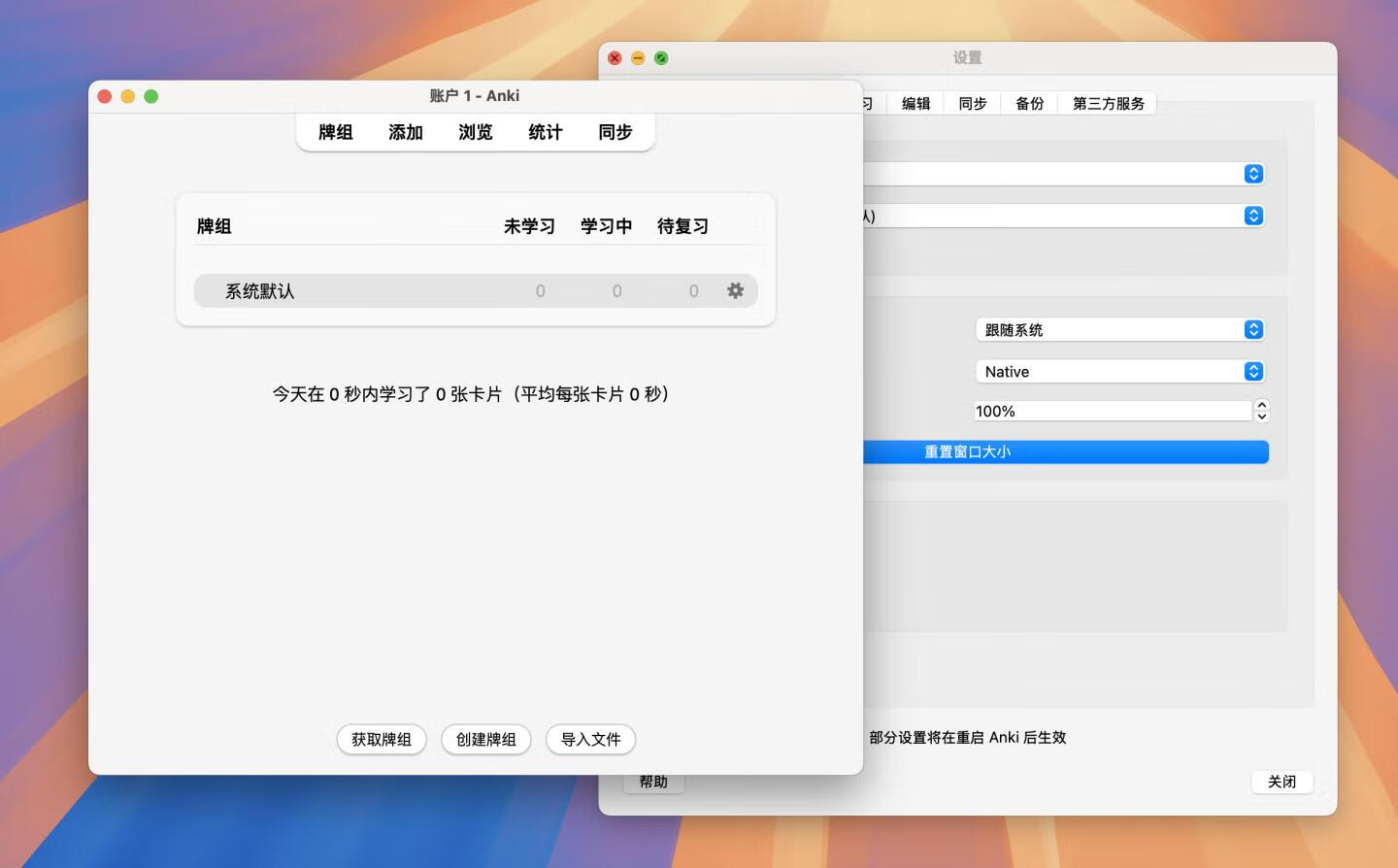Open the 牌组 tab in Anki
The height and width of the screenshot is (868, 1398).
(336, 132)
